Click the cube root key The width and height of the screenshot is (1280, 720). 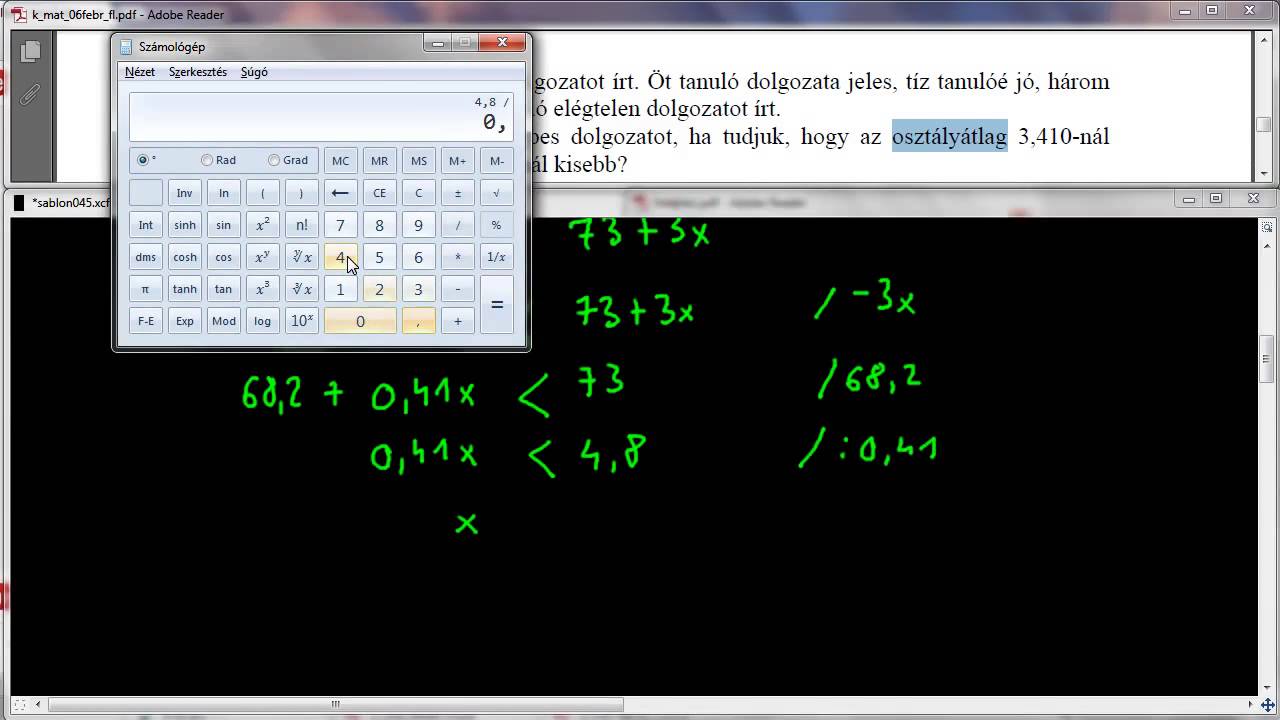click(x=301, y=289)
